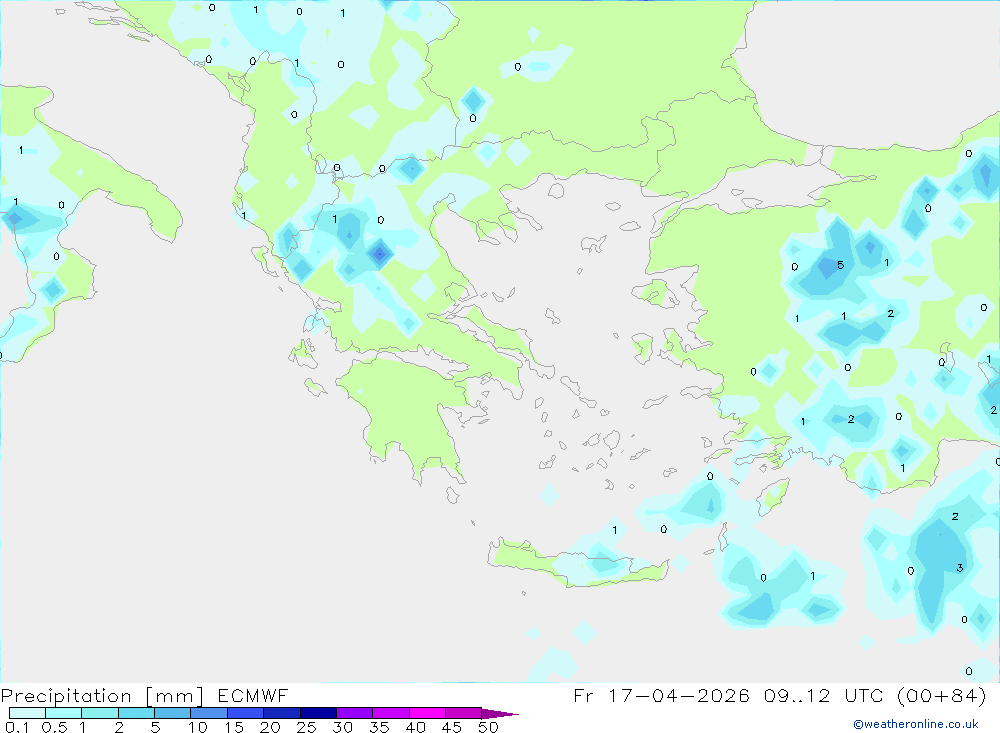
Task: Choose the 10–15 mm blue legend box
Action: (x=209, y=713)
